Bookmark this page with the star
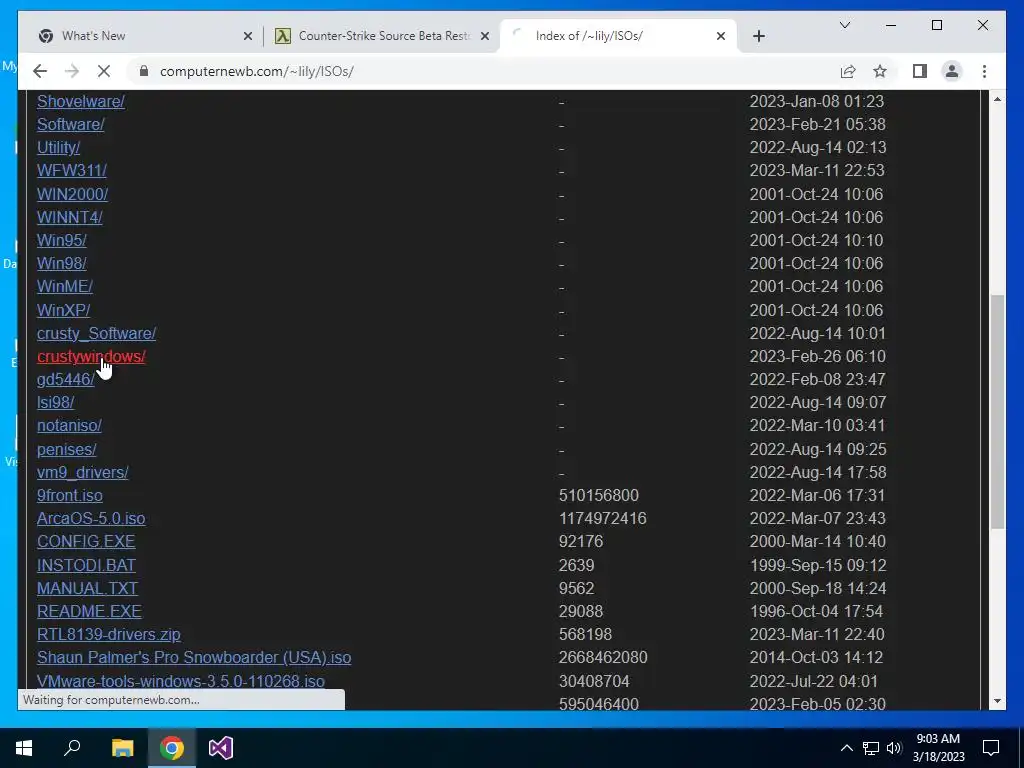The width and height of the screenshot is (1024, 768). [x=880, y=71]
